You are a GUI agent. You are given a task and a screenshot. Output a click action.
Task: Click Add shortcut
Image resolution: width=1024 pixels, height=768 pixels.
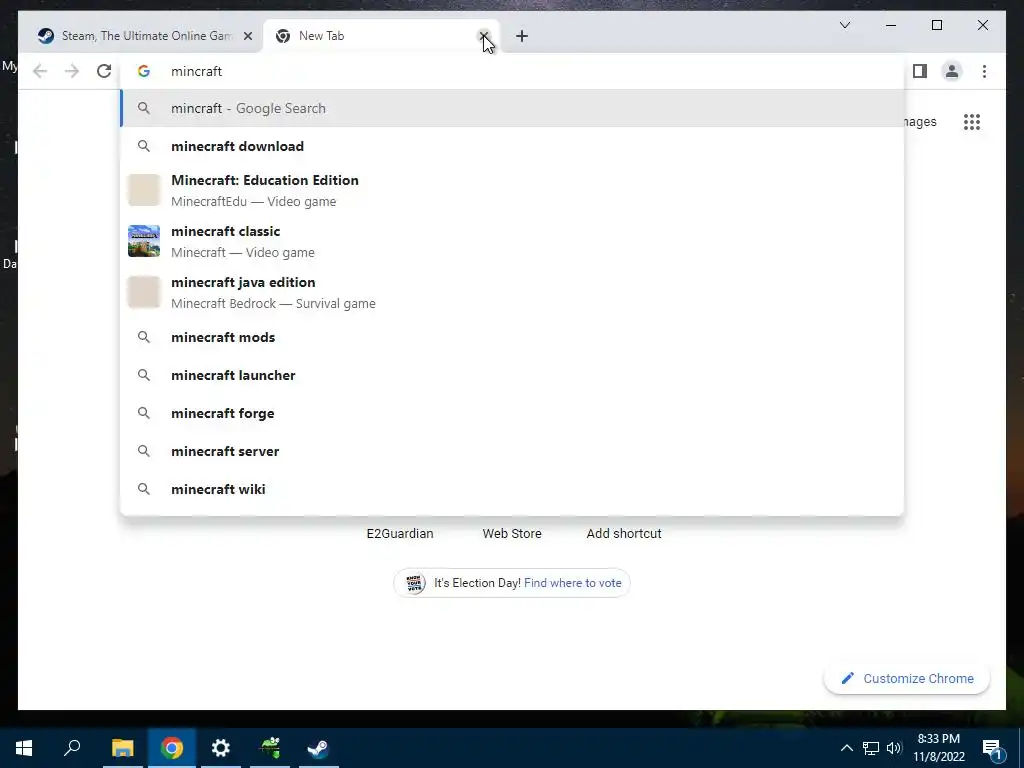point(624,534)
